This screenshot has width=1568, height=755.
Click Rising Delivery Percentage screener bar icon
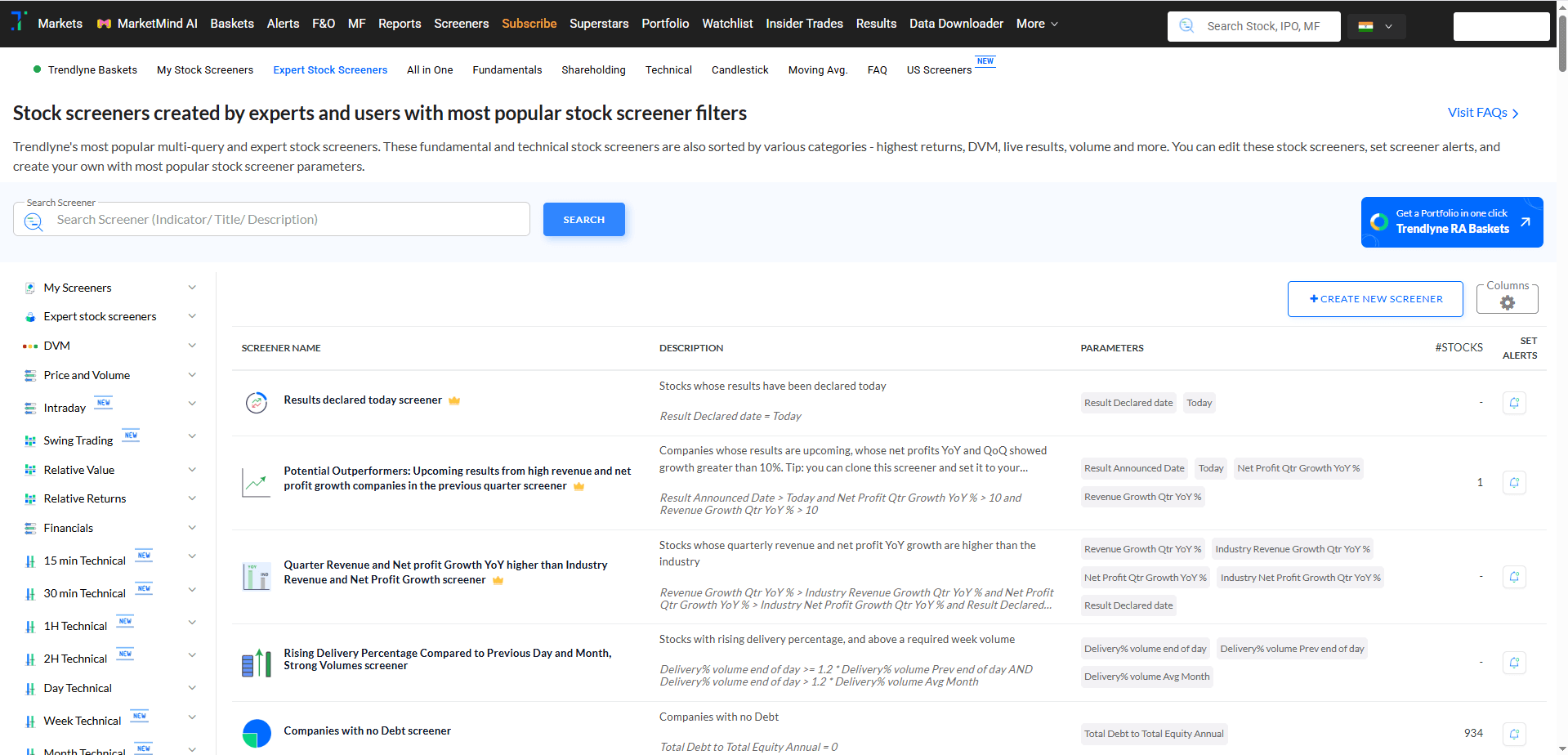point(257,662)
